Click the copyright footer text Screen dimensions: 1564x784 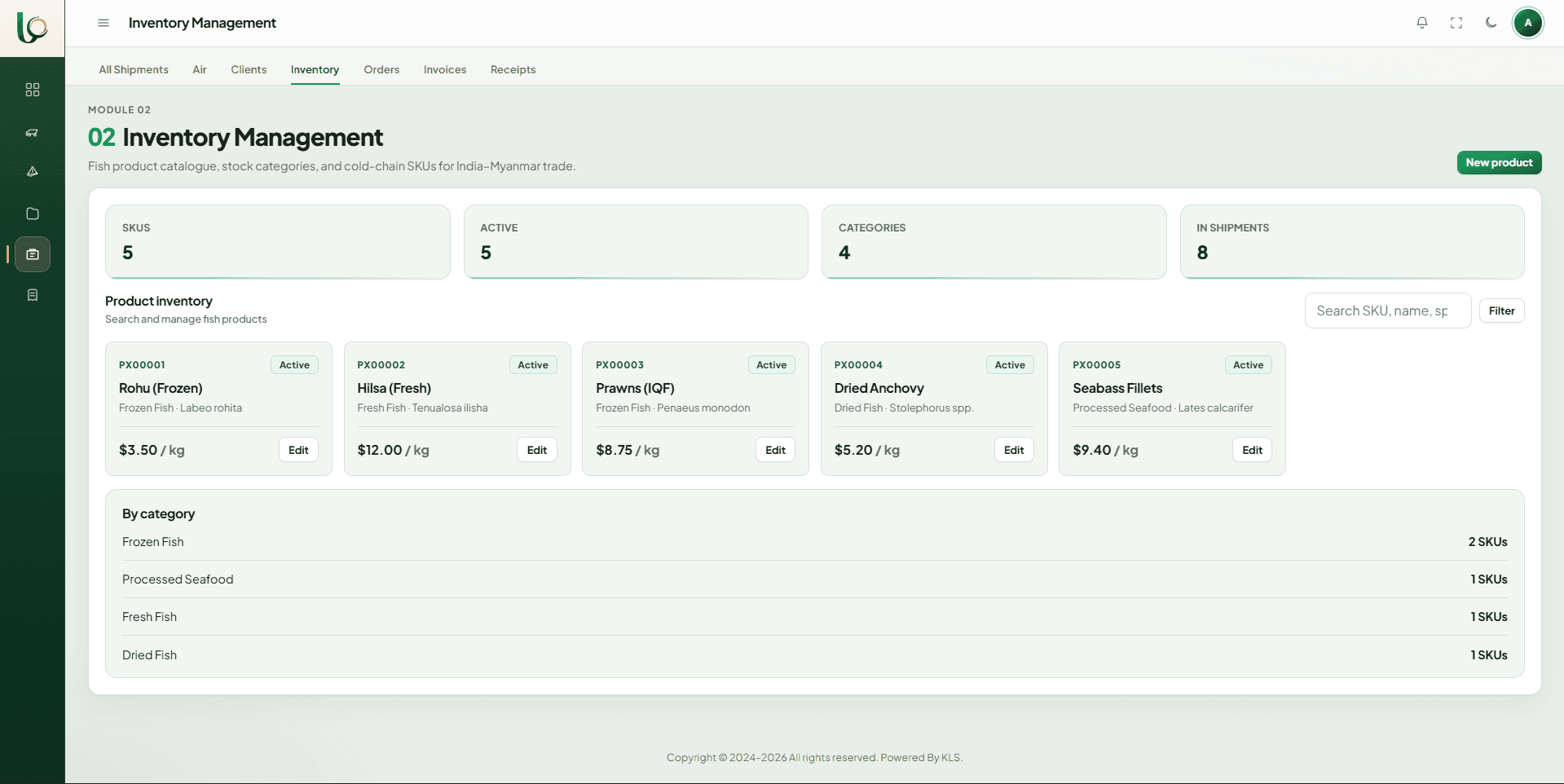click(x=814, y=757)
